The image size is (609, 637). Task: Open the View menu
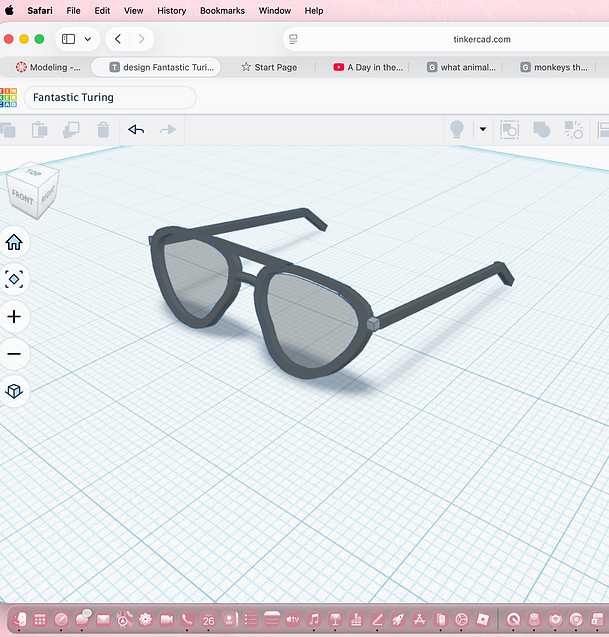pyautogui.click(x=133, y=11)
